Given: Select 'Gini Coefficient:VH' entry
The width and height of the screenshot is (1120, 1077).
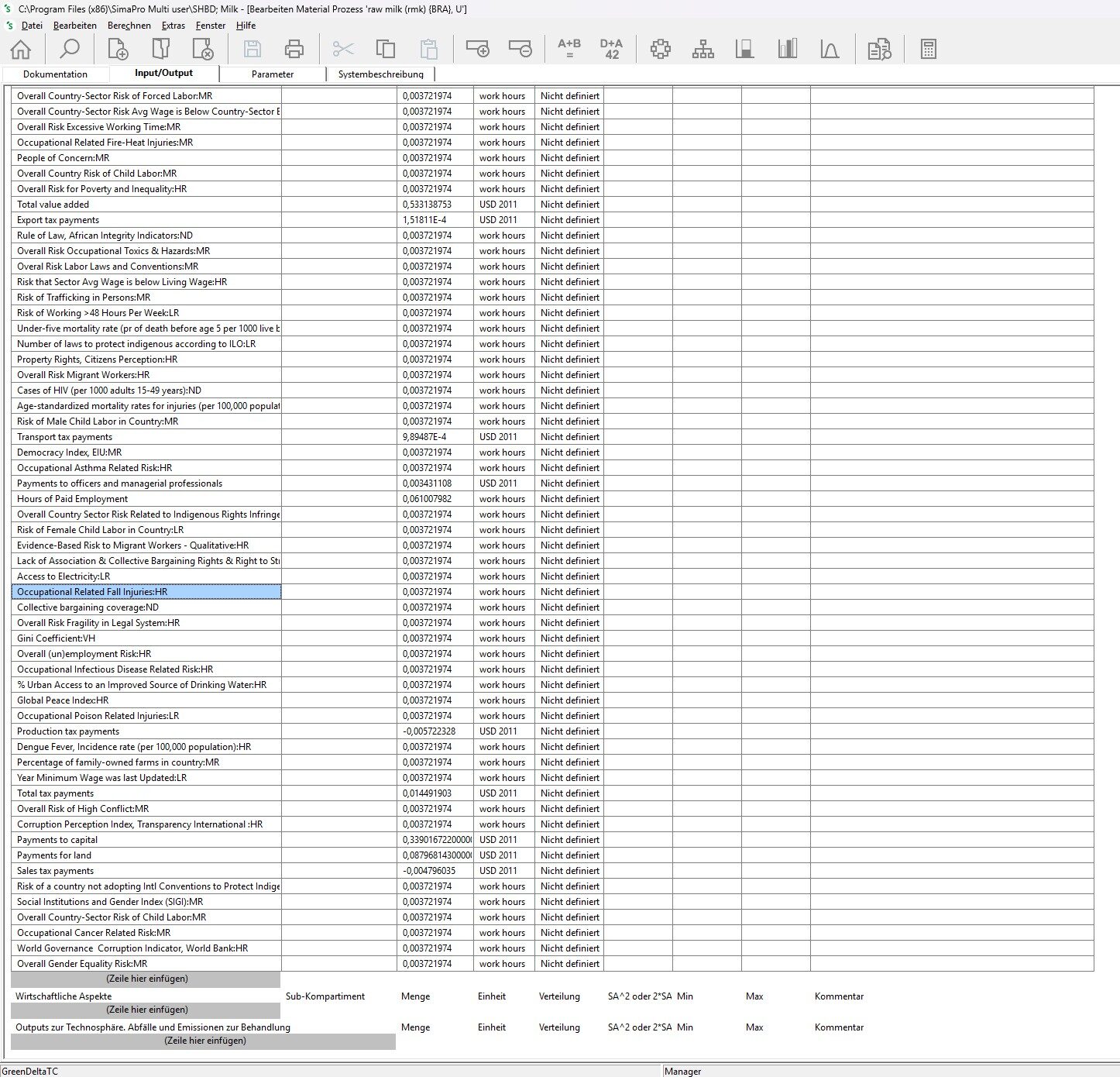Looking at the screenshot, I should coord(146,638).
